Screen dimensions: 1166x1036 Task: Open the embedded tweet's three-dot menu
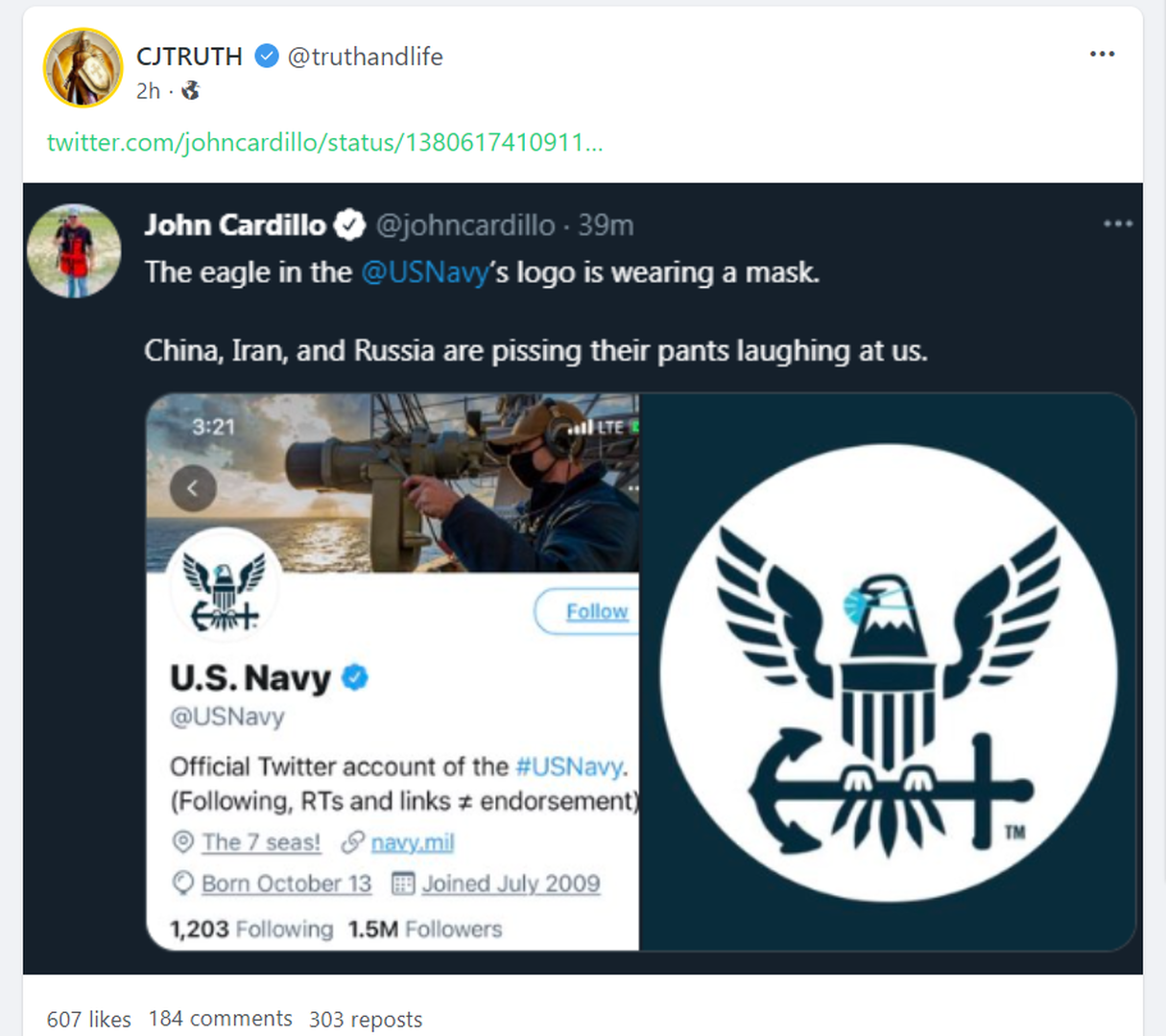tap(1118, 224)
